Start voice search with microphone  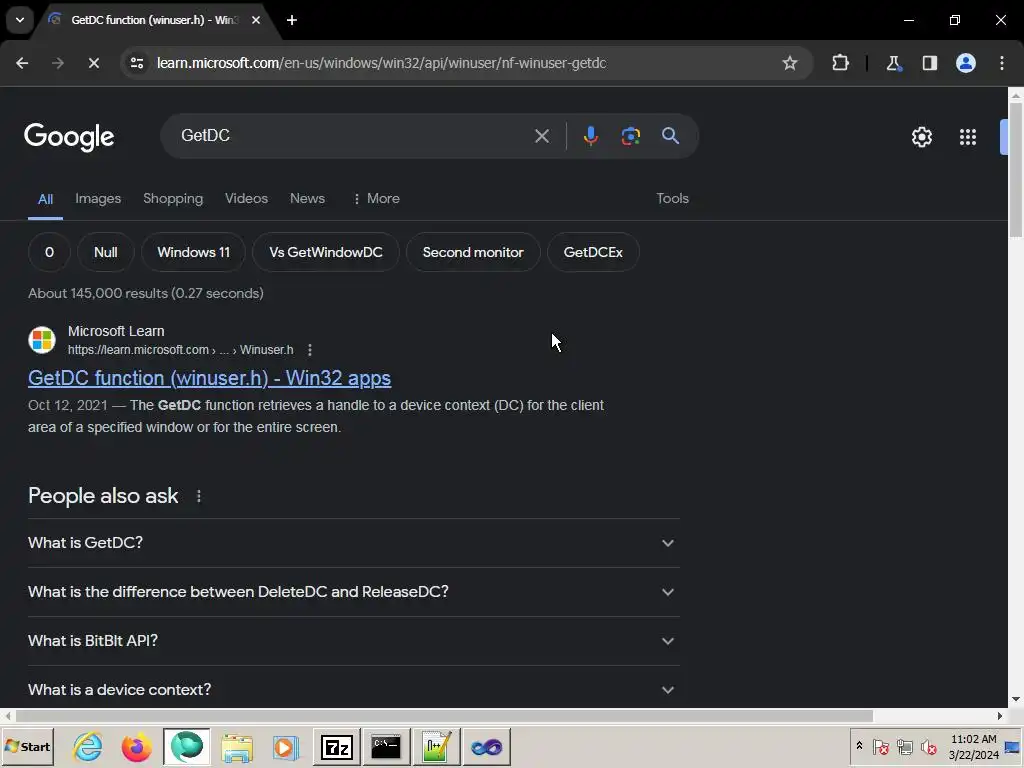coord(590,136)
